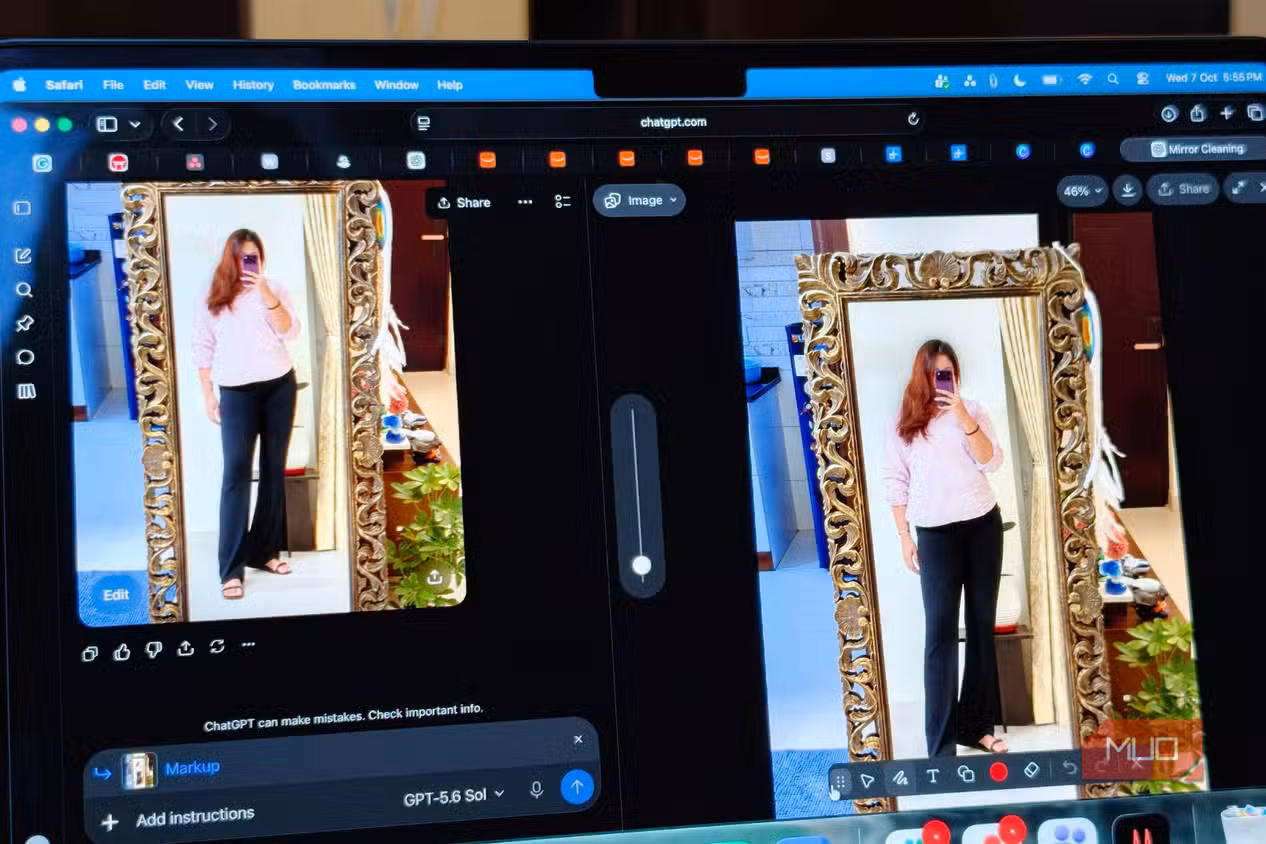Click the share upload icon under the response
The image size is (1266, 844).
point(185,648)
